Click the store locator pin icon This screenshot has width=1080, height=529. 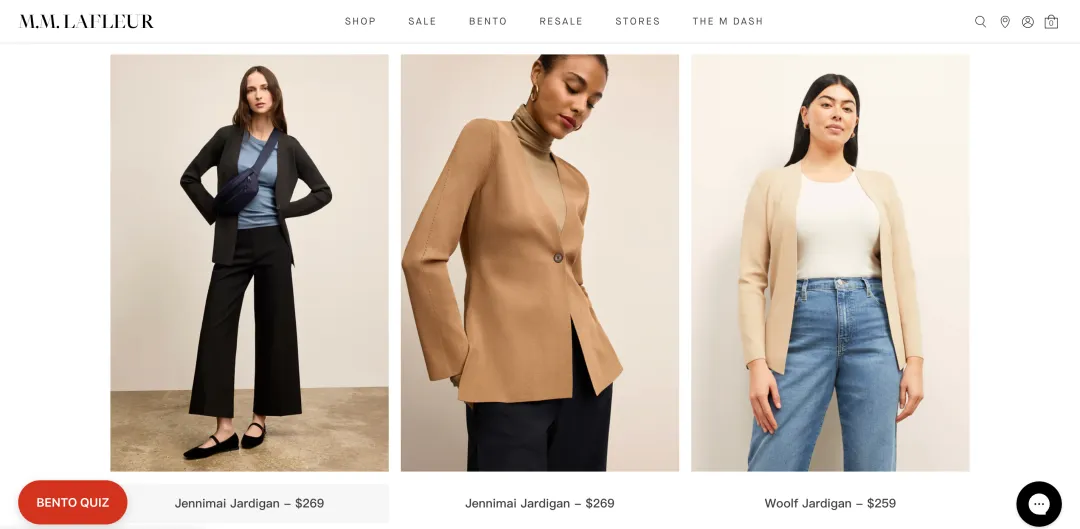pyautogui.click(x=1005, y=21)
